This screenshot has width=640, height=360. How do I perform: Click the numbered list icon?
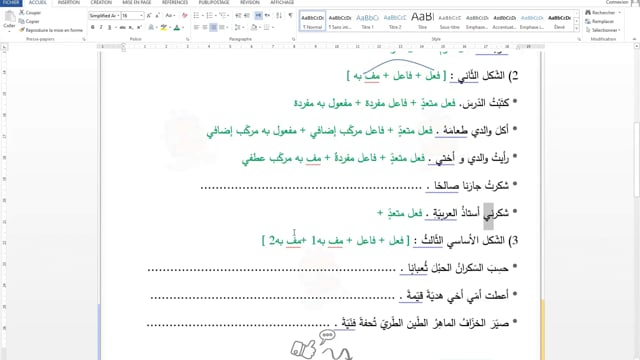tap(209, 16)
